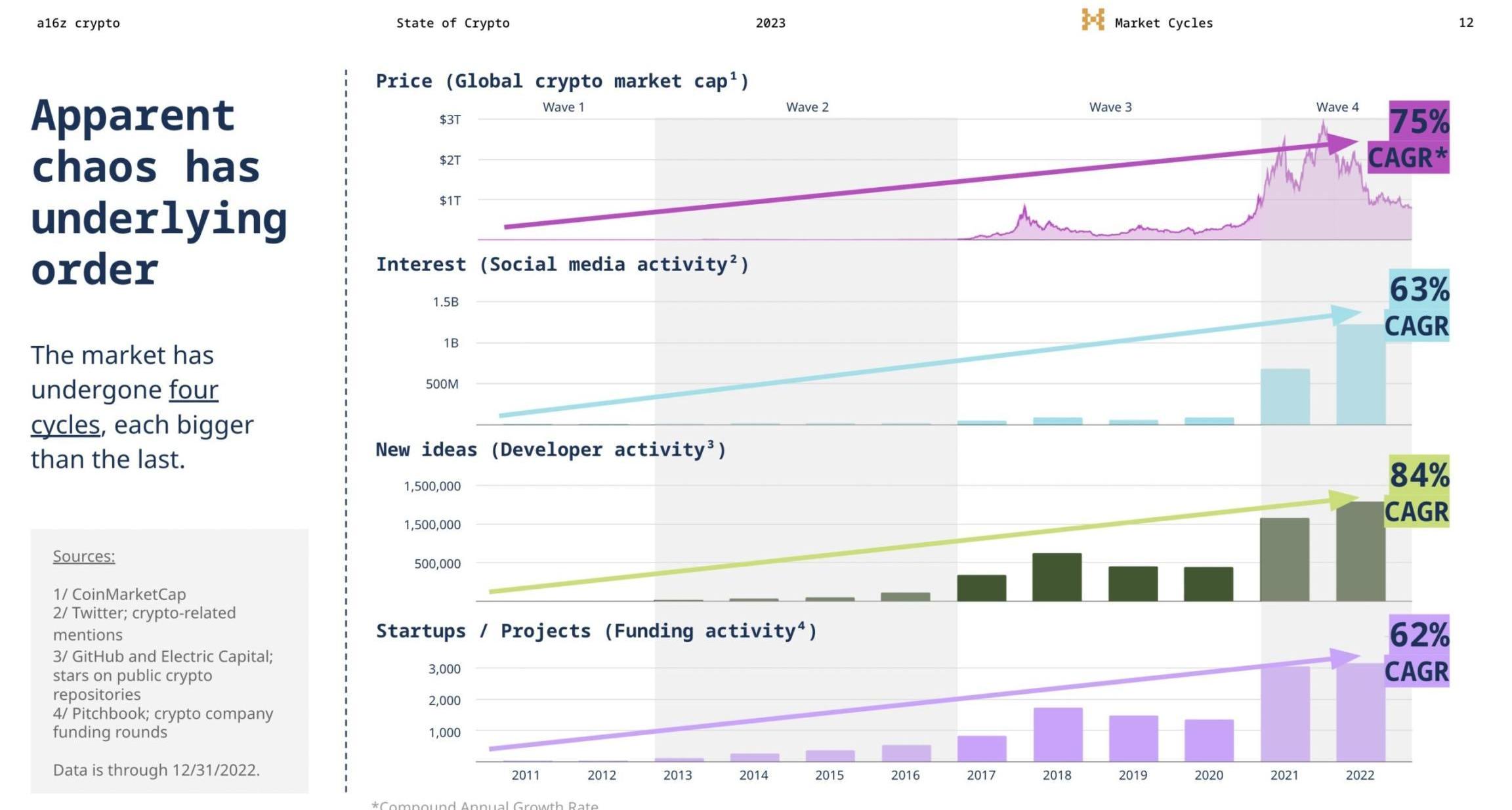Click the Market Cycles logo icon
1512x810 pixels.
coord(1093,20)
